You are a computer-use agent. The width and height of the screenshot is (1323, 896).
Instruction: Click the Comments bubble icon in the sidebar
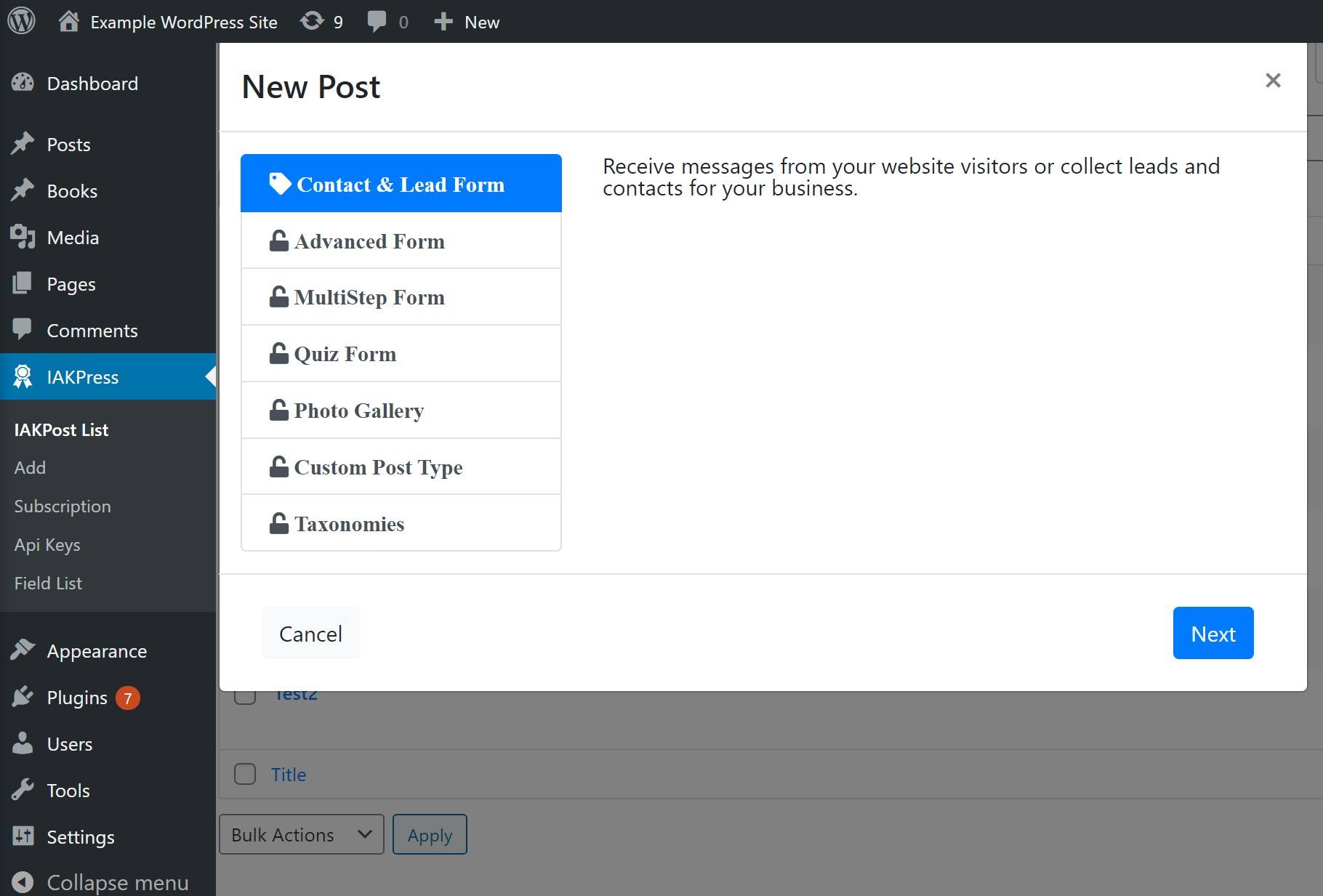[x=23, y=330]
